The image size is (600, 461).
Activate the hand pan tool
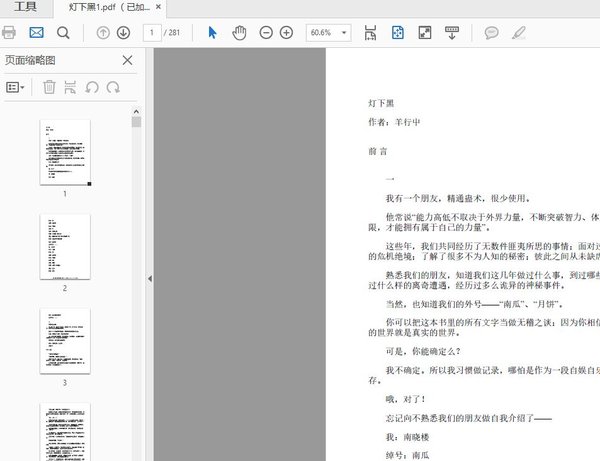[239, 33]
